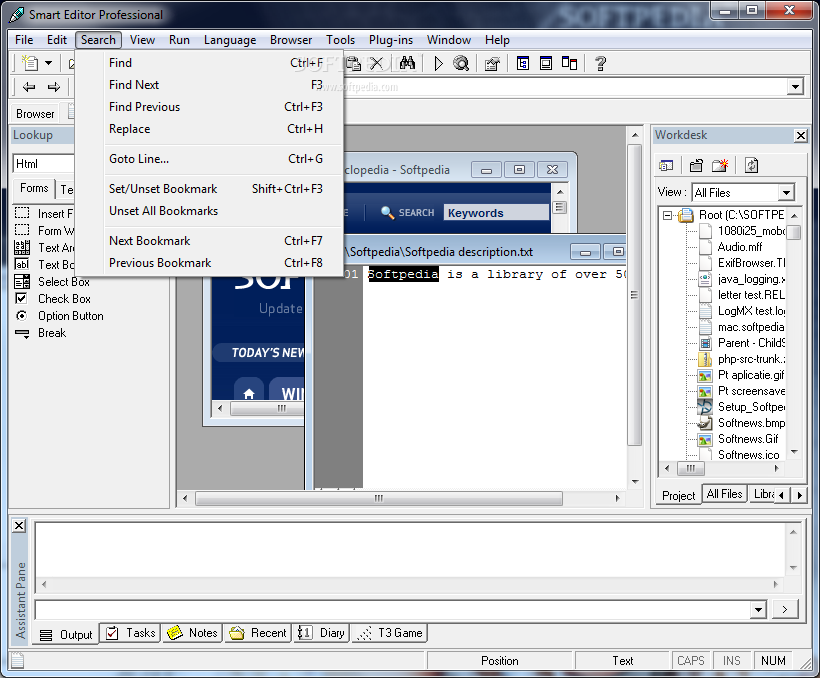Toggle the workdesk panel layout icon
Viewport: 820px width, 678px height.
569,63
